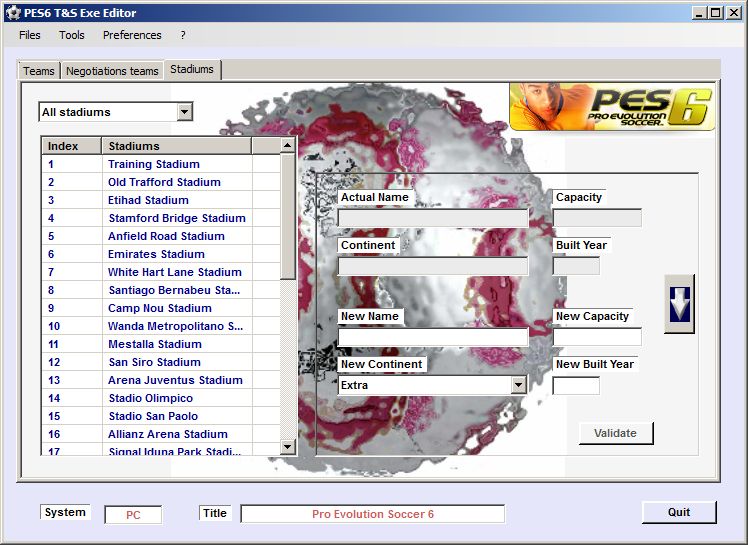The width and height of the screenshot is (748, 545).
Task: Click the Built Year read-only field
Action: [x=576, y=266]
